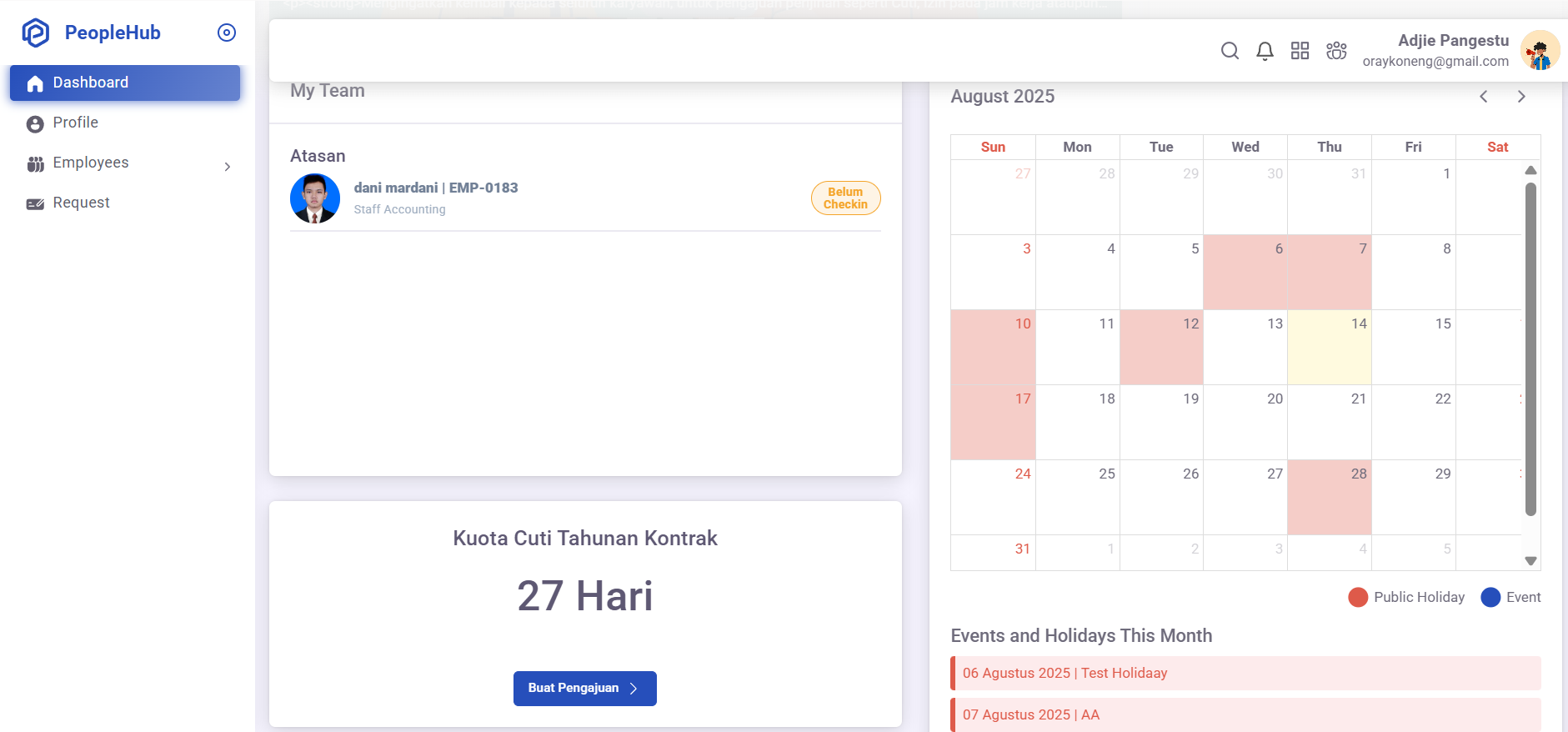Click the Sat column header
Image resolution: width=1568 pixels, height=732 pixels.
(1497, 147)
